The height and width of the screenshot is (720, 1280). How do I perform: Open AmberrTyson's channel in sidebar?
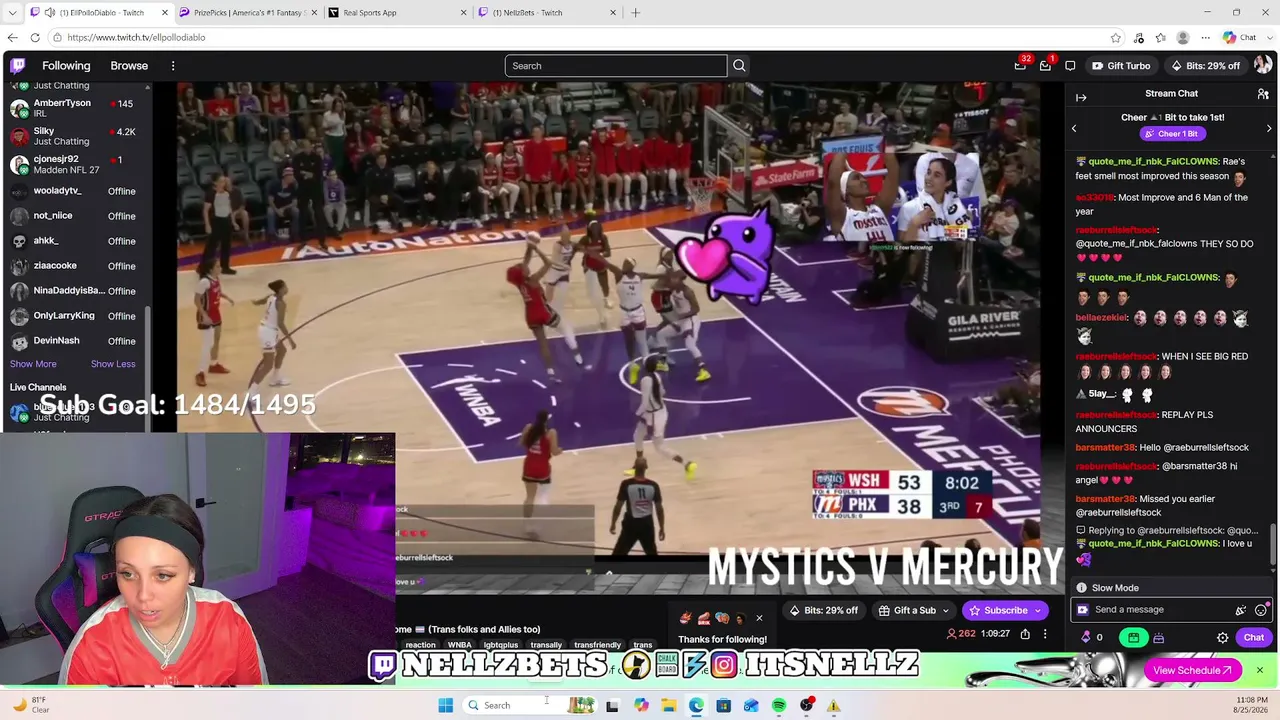click(76, 108)
